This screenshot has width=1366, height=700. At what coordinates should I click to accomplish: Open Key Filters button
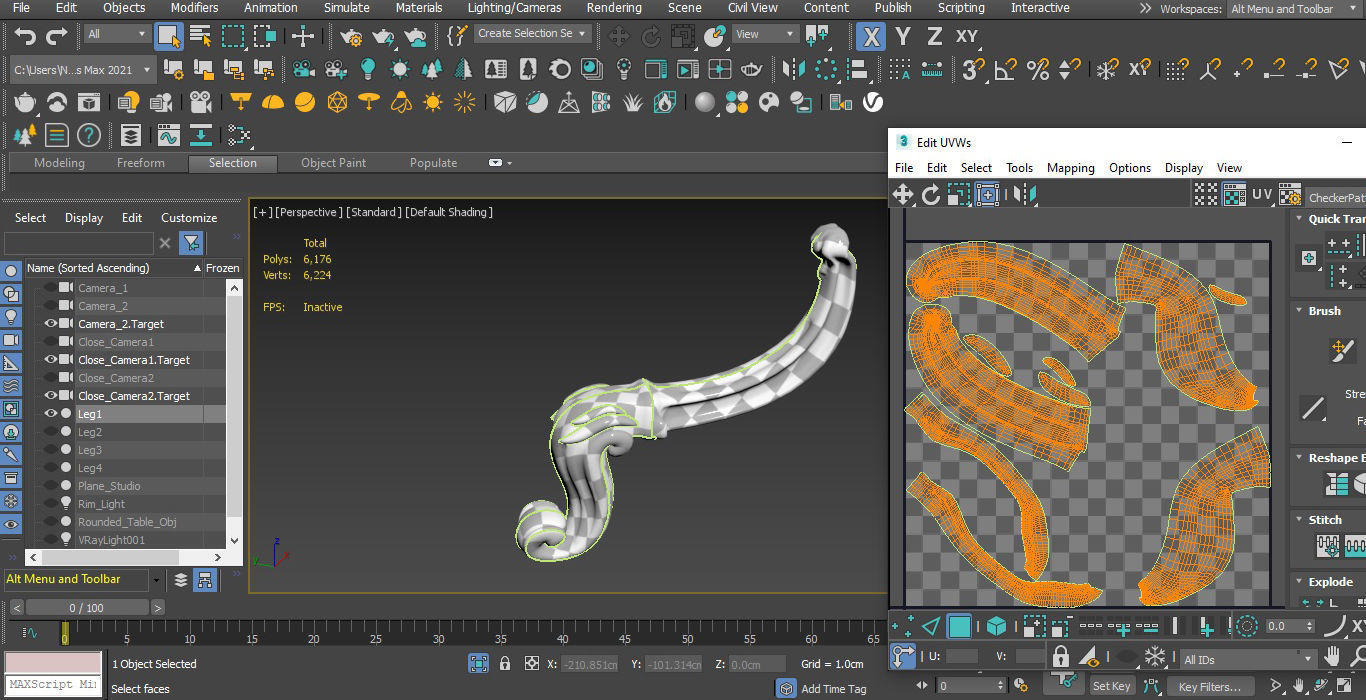pos(1209,686)
